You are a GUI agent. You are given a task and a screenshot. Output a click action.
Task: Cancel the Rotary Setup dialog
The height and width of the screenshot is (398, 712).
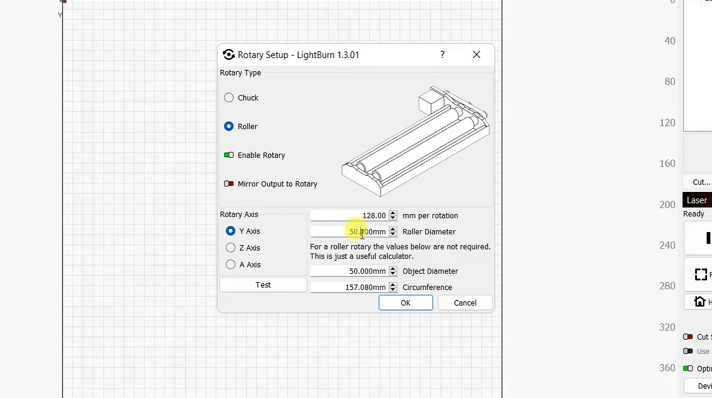[x=465, y=303]
